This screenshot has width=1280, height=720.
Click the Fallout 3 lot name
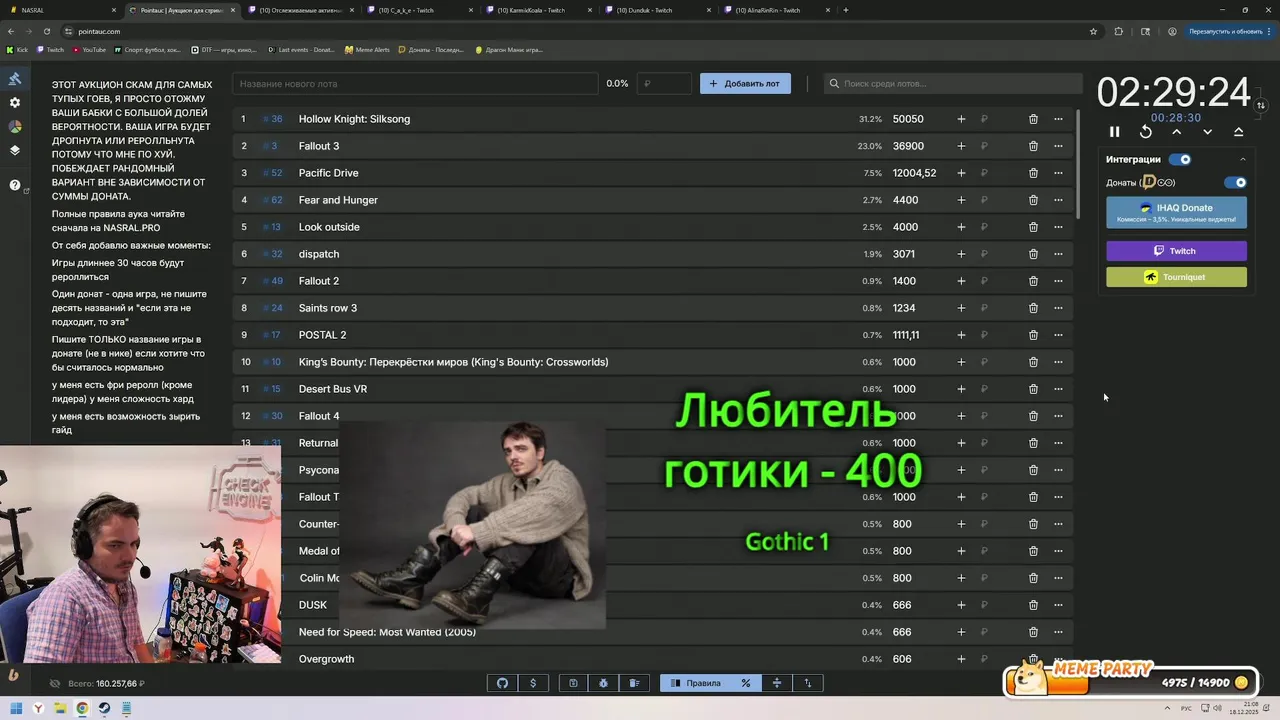pyautogui.click(x=319, y=146)
